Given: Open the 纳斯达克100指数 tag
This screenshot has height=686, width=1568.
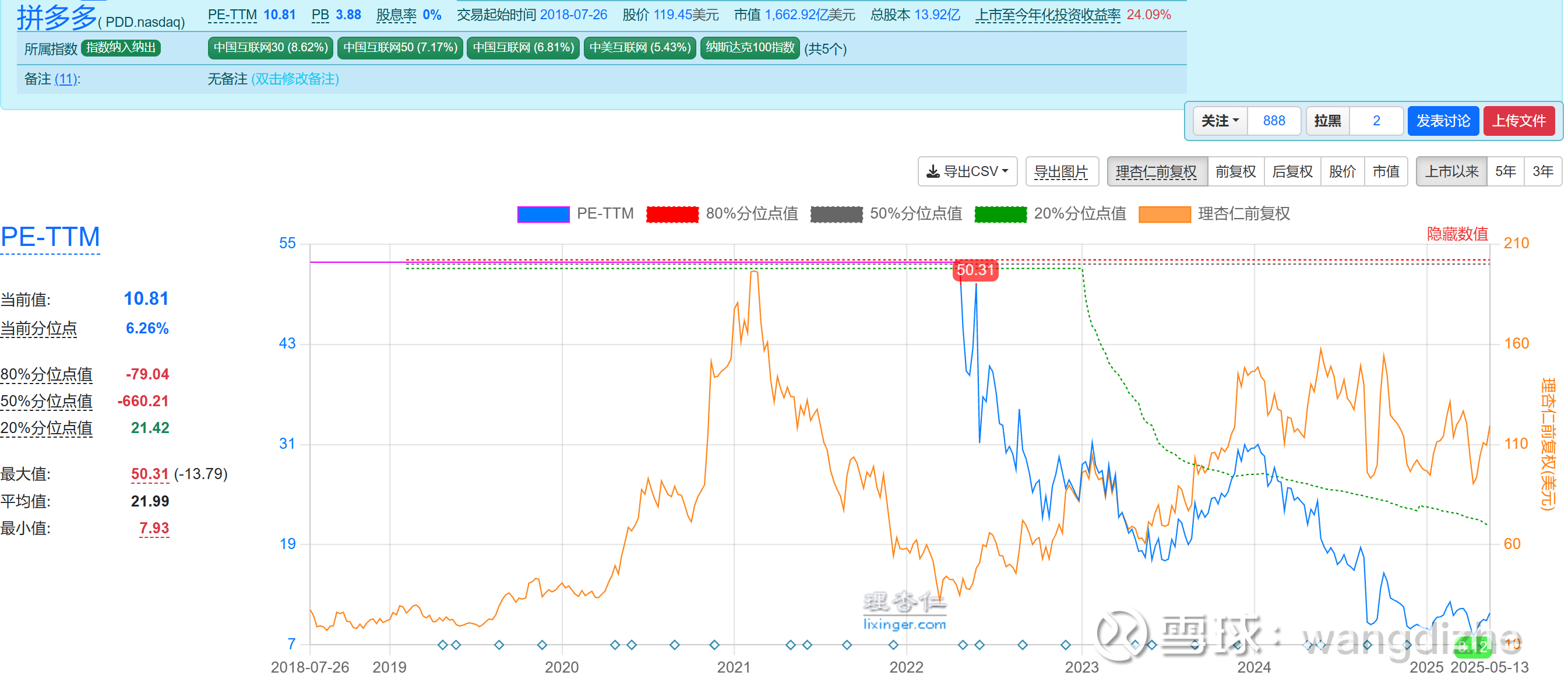Looking at the screenshot, I should click(x=750, y=47).
